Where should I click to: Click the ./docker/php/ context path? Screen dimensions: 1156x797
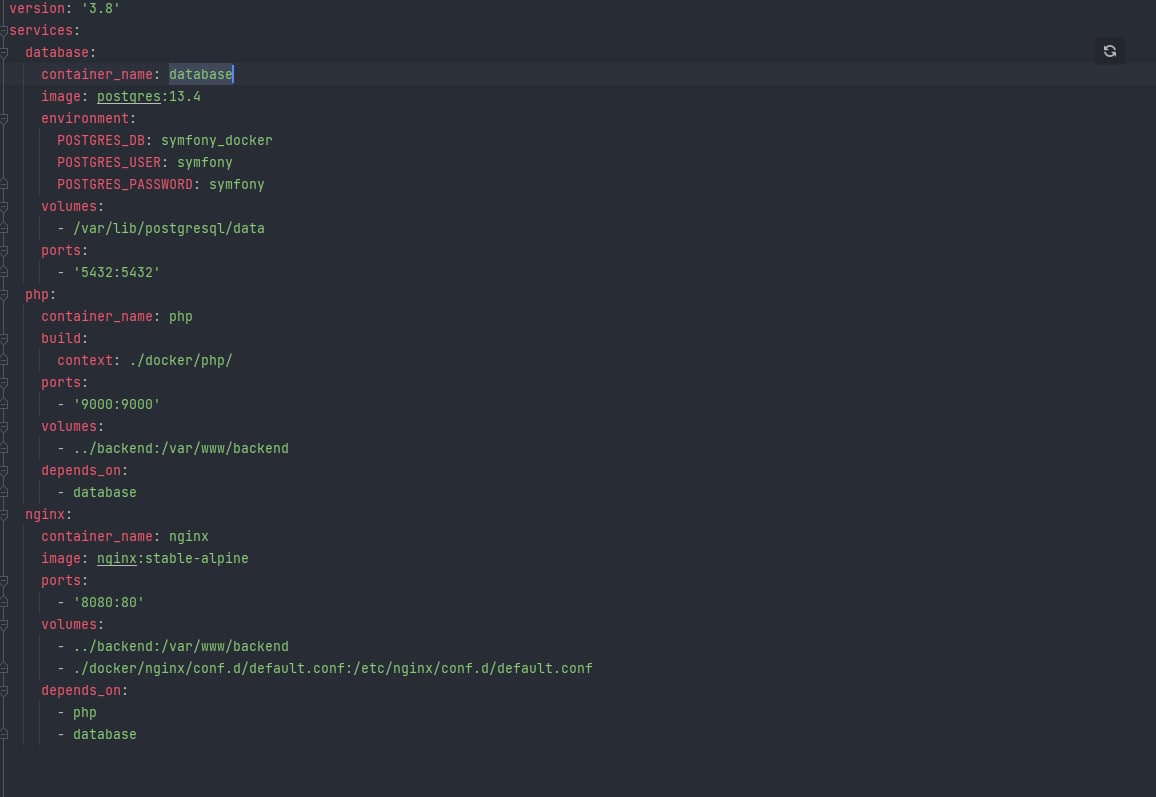click(x=181, y=361)
